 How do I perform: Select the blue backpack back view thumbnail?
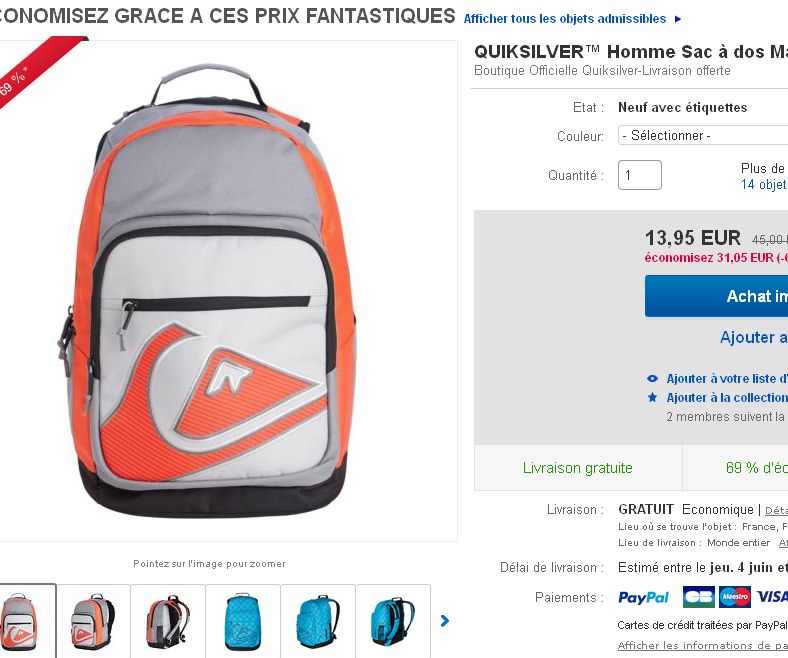point(393,621)
